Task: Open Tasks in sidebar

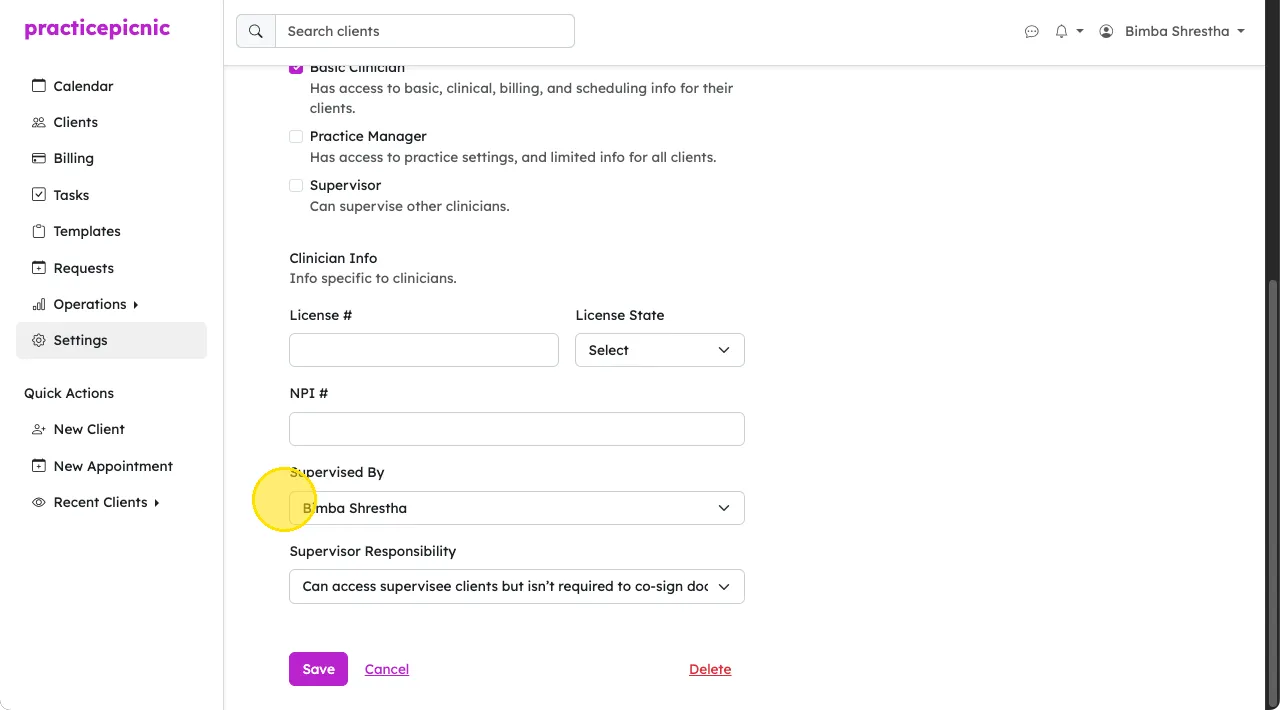Action: (111, 195)
